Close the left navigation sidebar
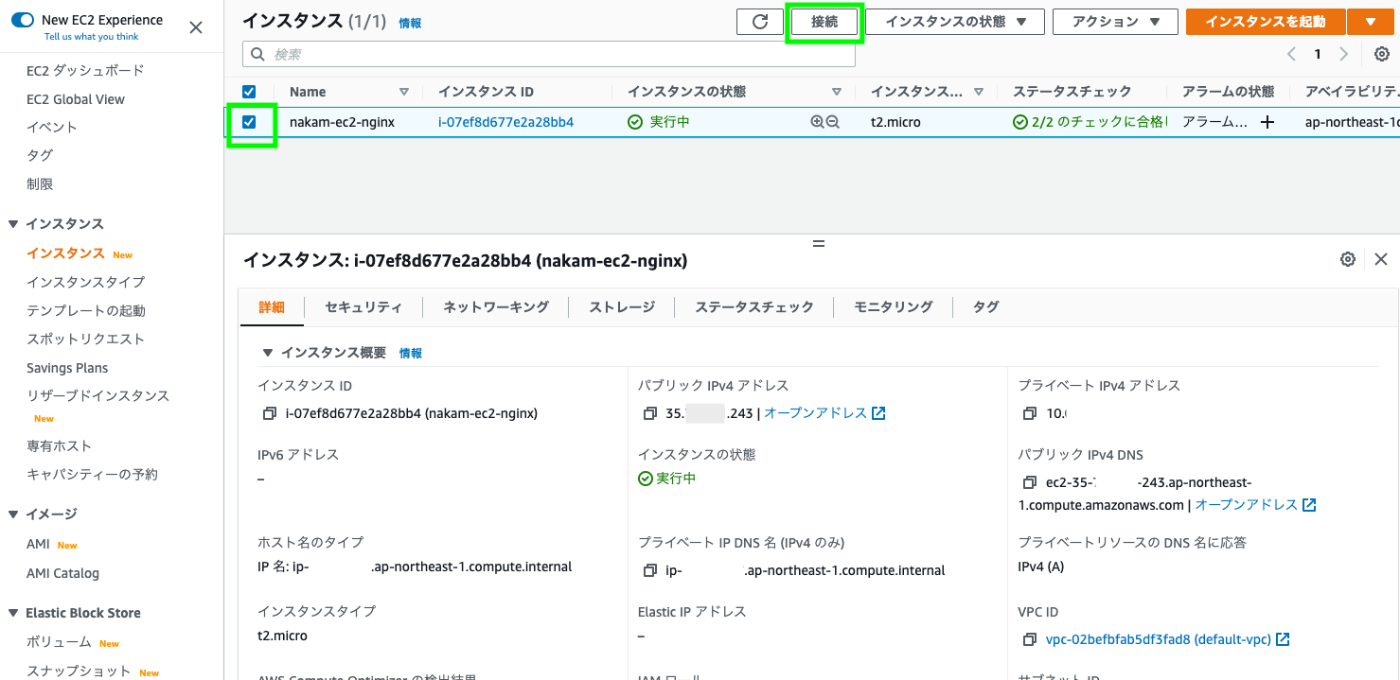Viewport: 1400px width, 680px height. pyautogui.click(x=196, y=28)
